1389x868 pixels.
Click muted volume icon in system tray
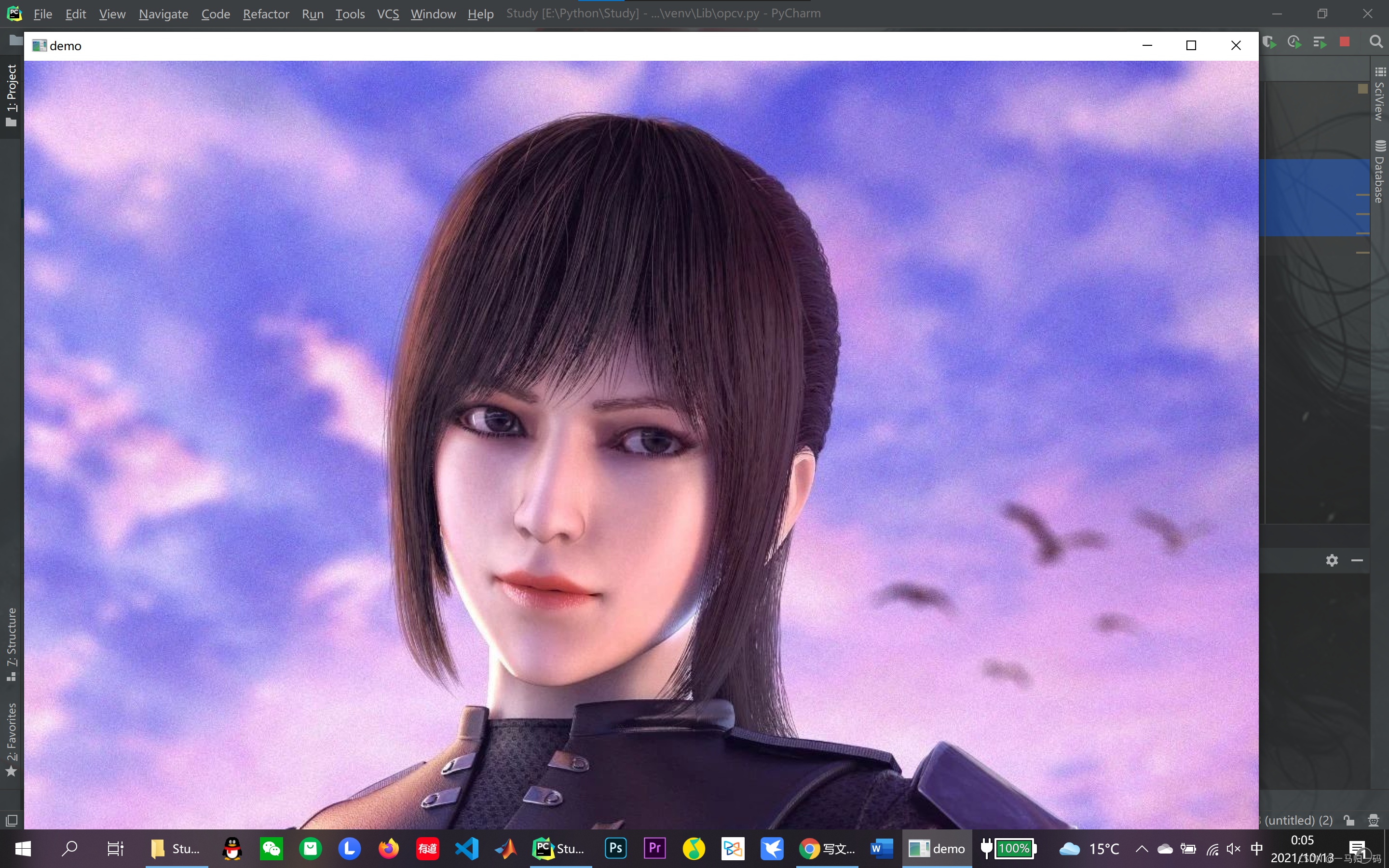[x=1233, y=849]
